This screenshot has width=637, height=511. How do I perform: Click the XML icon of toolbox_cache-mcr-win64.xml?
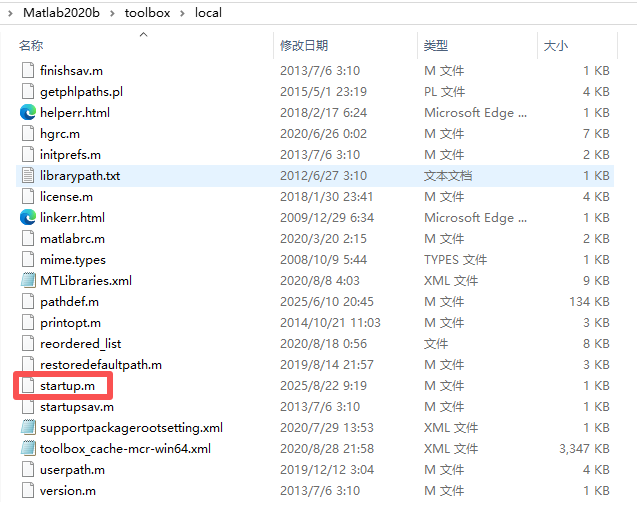coord(28,449)
